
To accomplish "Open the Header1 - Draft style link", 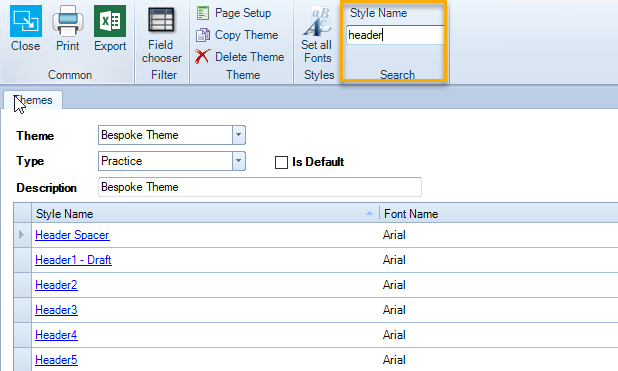I will tap(73, 260).
